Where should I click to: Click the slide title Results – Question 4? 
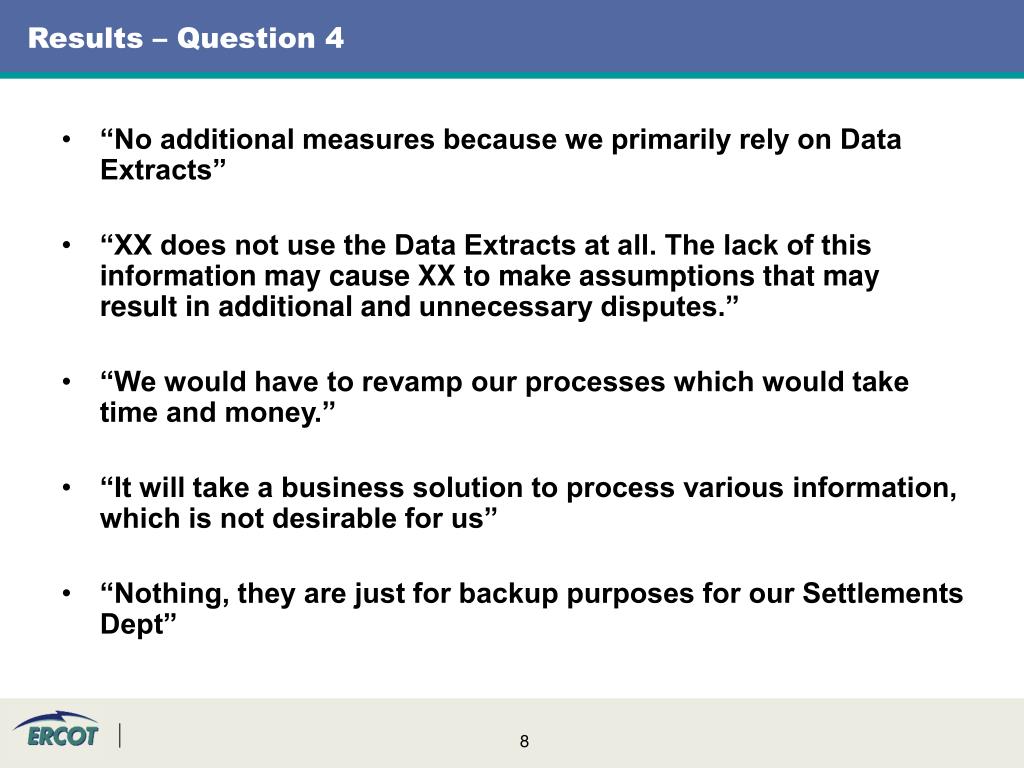pyautogui.click(x=185, y=38)
